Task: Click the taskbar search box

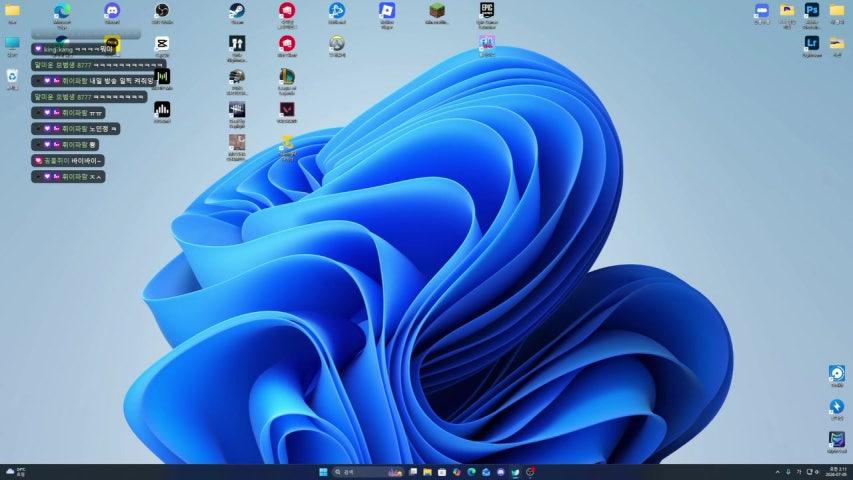Action: click(x=367, y=472)
